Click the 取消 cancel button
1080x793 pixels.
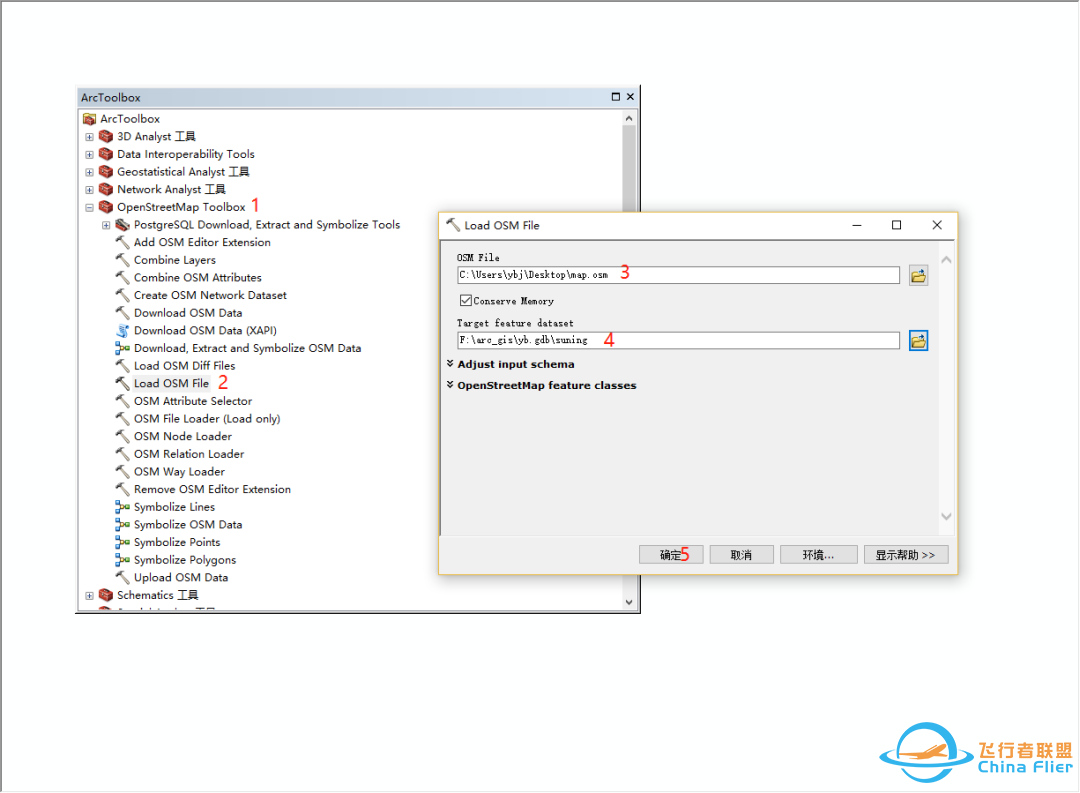[741, 555]
